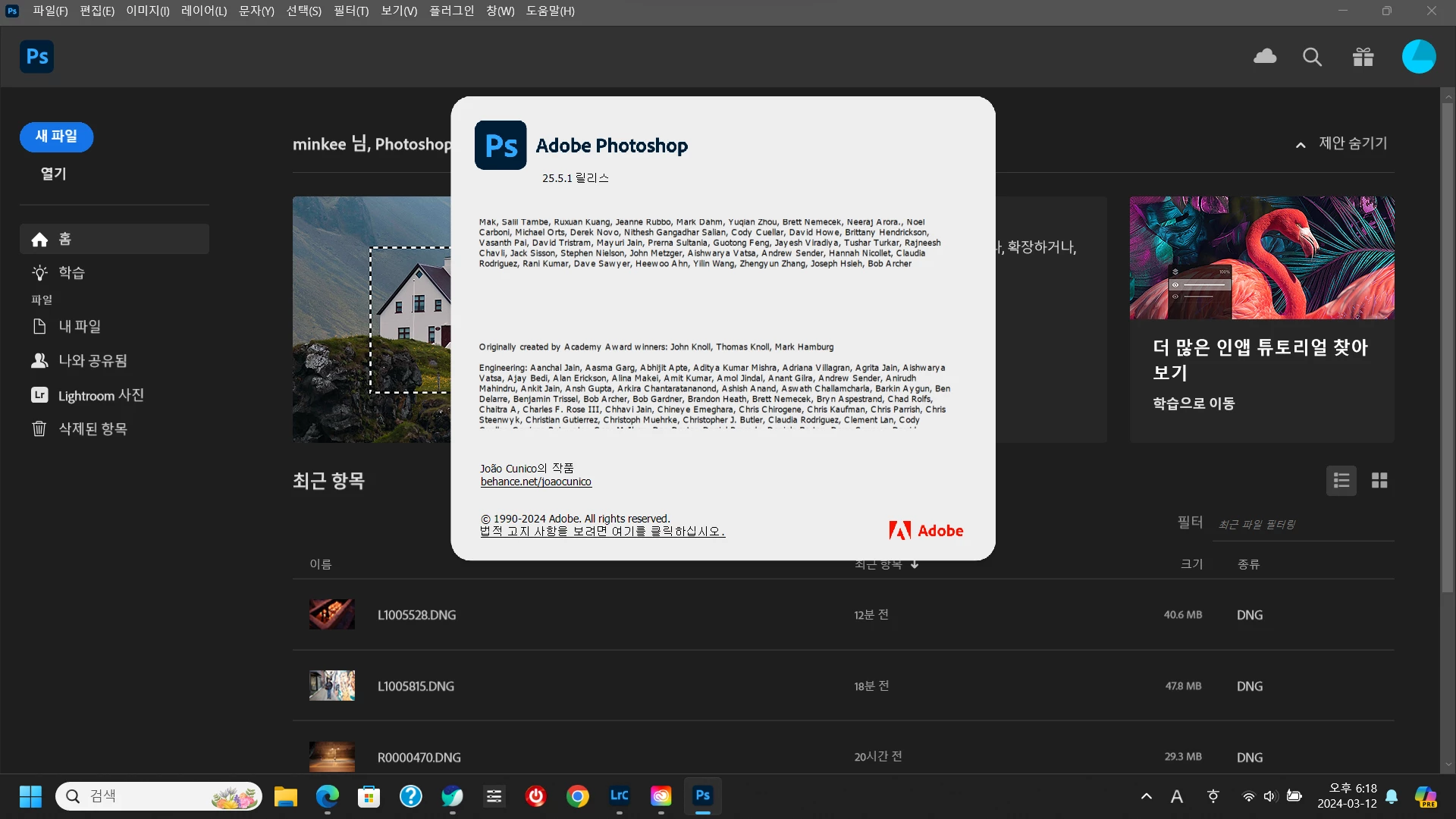
Task: Open the behance.net/joaocunico link
Action: point(535,482)
